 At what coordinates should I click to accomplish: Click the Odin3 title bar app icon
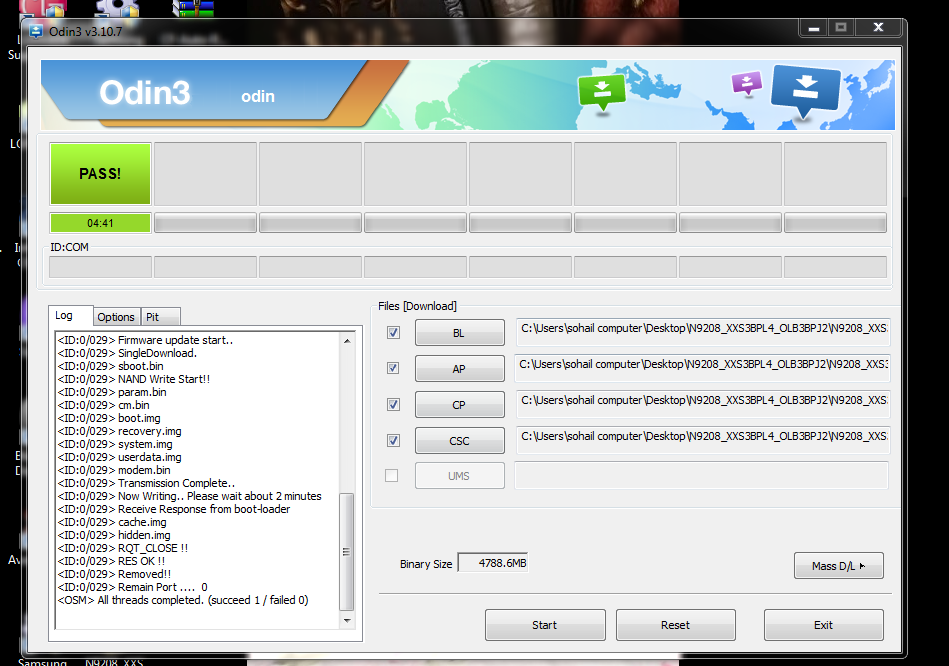pyautogui.click(x=36, y=31)
